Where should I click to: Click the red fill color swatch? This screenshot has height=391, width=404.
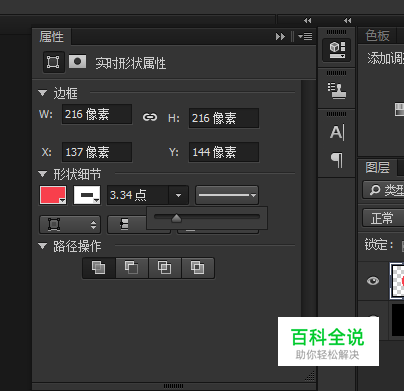click(x=53, y=195)
